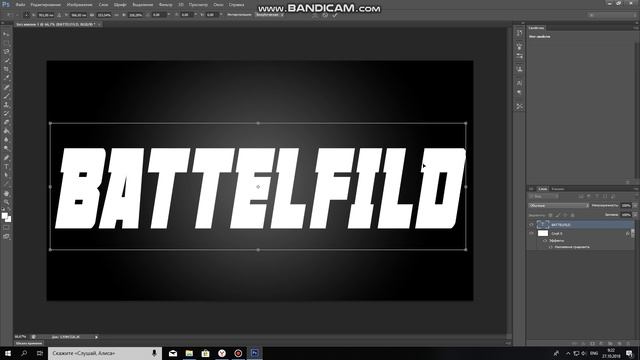Open the Справка menu
The width and height of the screenshot is (640, 360).
236,5
